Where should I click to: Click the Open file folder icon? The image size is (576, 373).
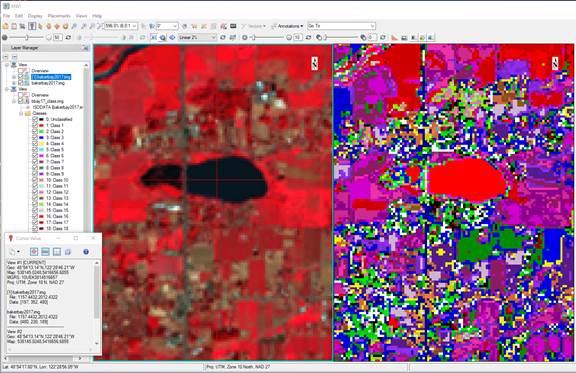6,26
